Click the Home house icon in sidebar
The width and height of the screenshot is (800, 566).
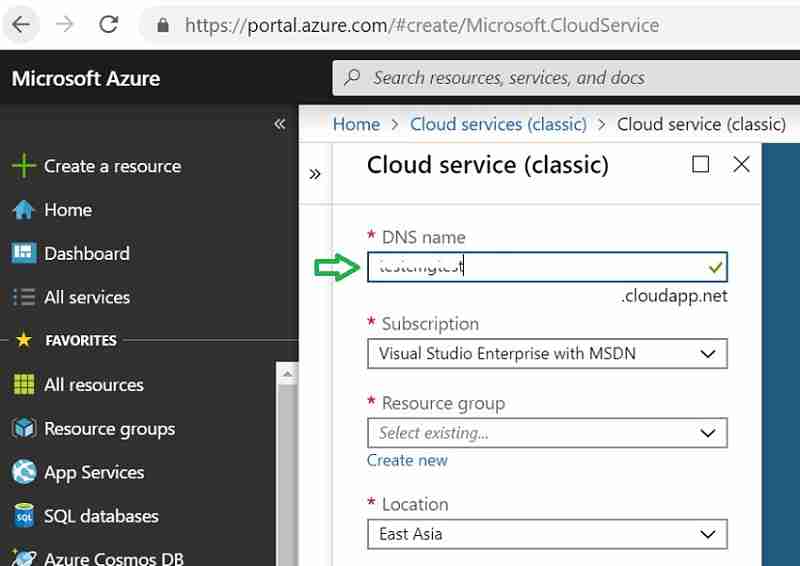click(23, 210)
